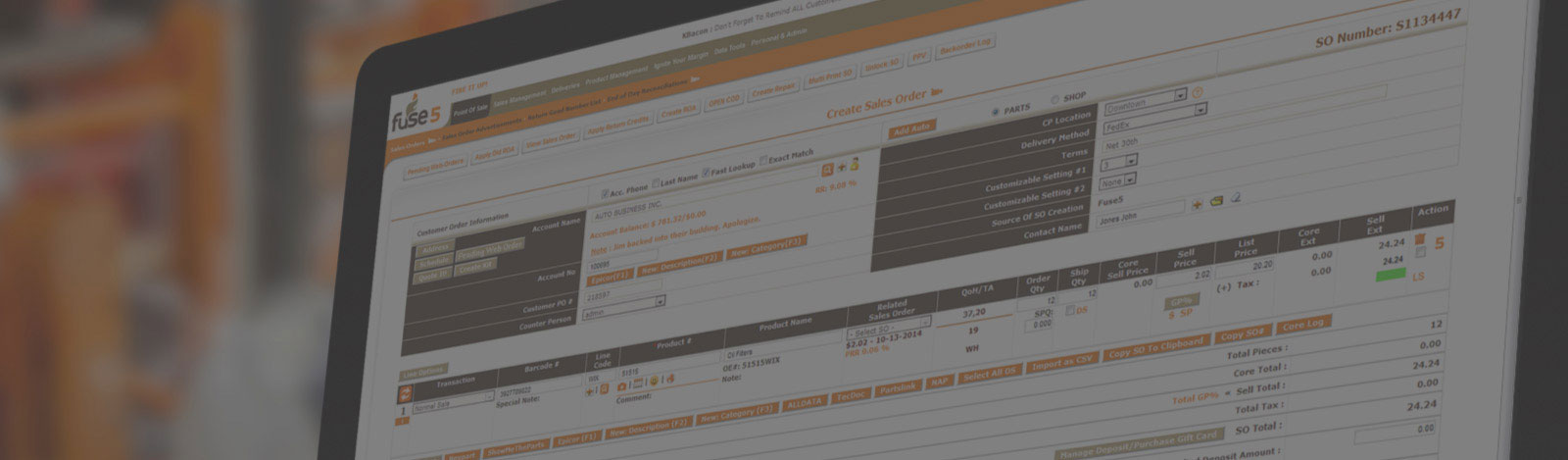
Task: Switch to the Point Of Sale tab
Action: point(470,109)
